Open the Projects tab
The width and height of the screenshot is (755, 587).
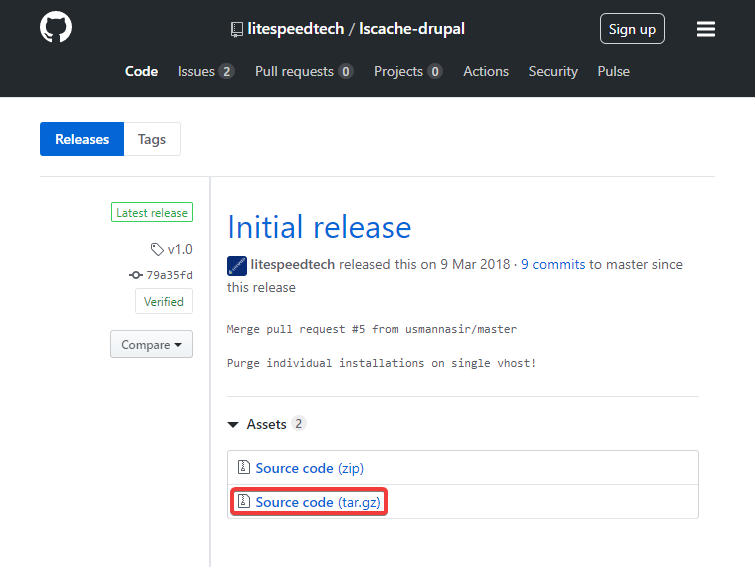tap(408, 71)
